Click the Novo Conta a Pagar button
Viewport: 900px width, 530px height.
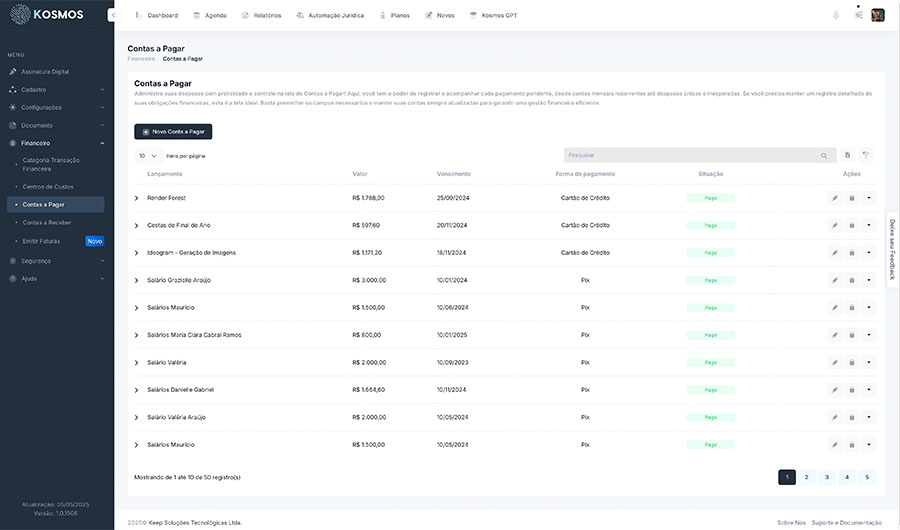(x=173, y=131)
